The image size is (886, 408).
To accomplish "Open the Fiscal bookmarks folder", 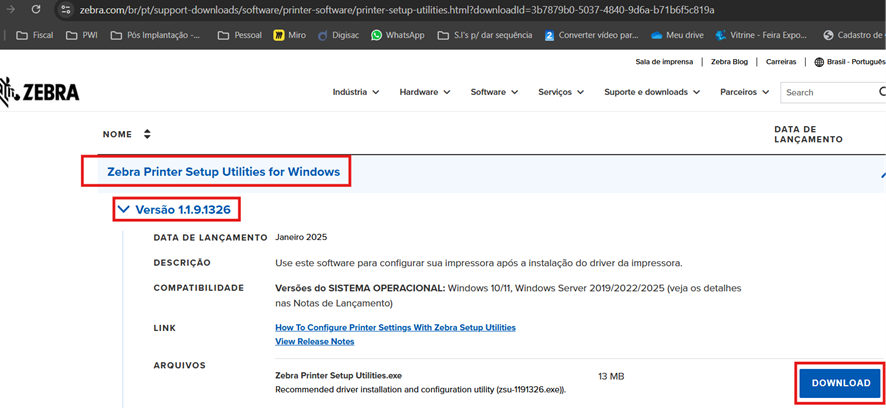I will (x=35, y=35).
